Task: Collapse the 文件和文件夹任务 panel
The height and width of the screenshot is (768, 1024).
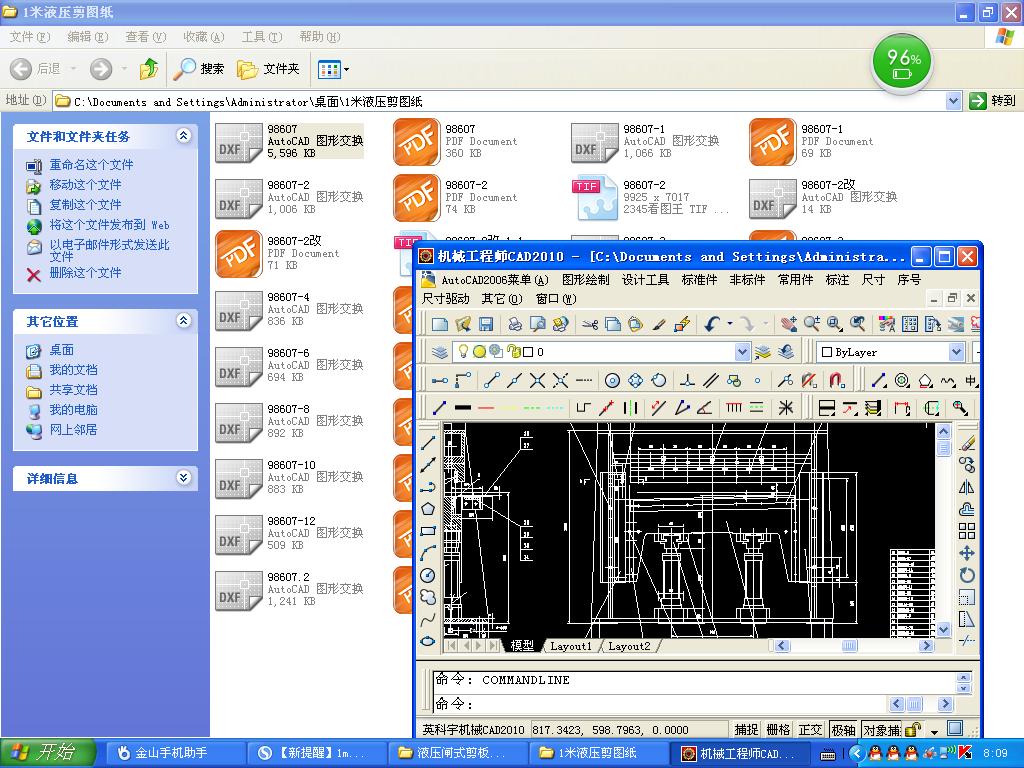Action: [x=183, y=136]
